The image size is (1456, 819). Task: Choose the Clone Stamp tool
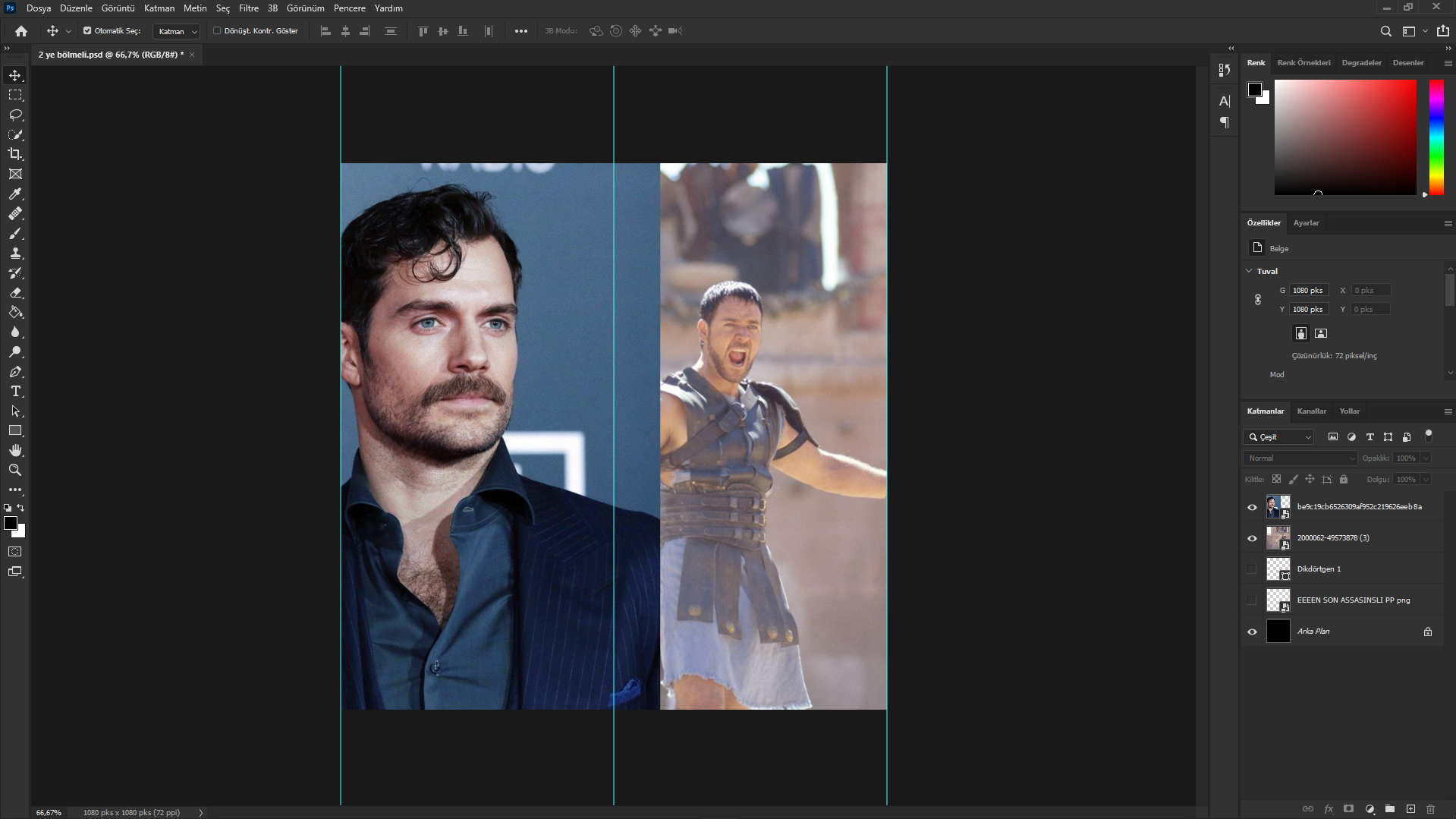15,253
